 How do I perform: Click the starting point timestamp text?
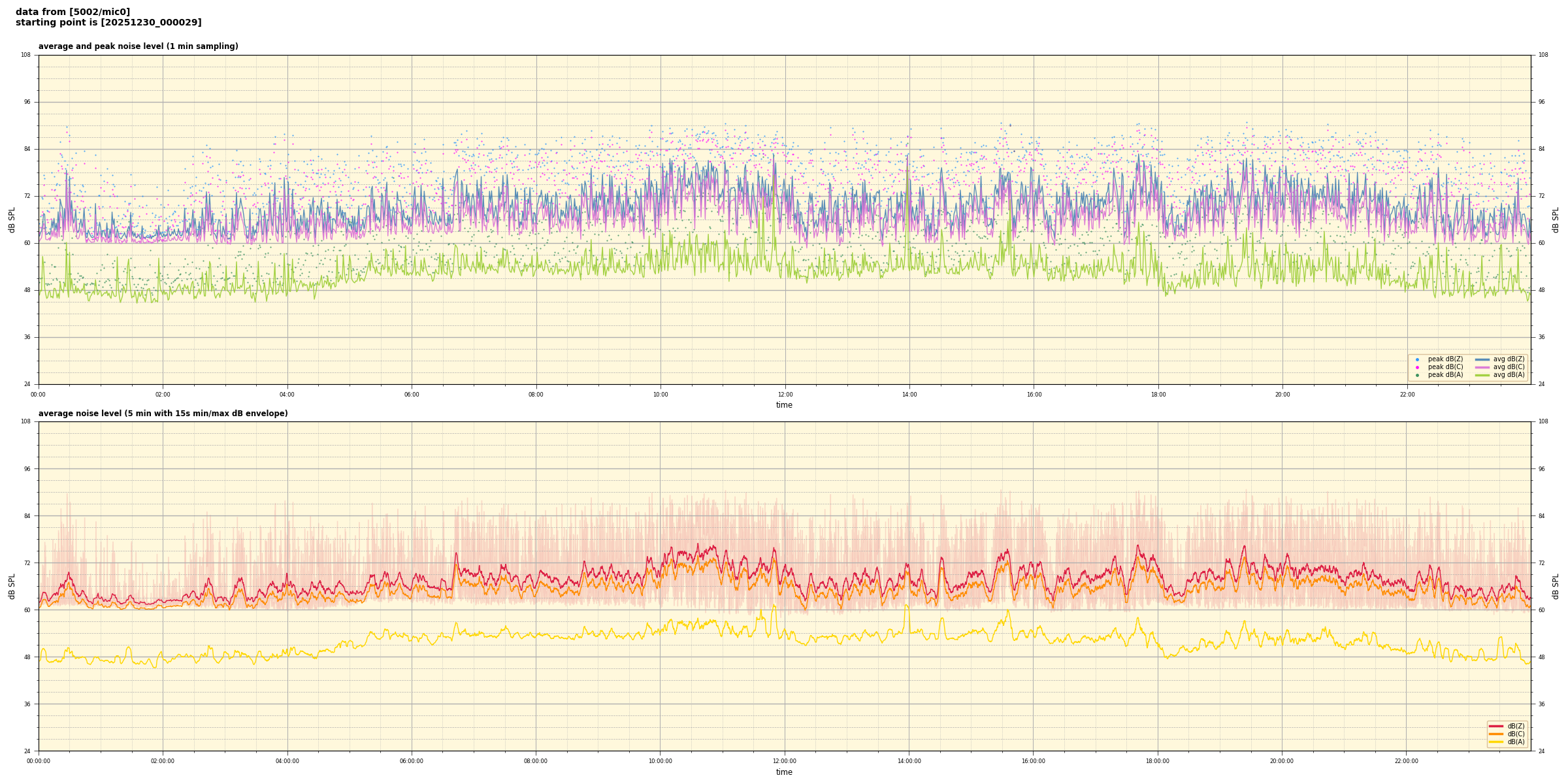[x=108, y=23]
